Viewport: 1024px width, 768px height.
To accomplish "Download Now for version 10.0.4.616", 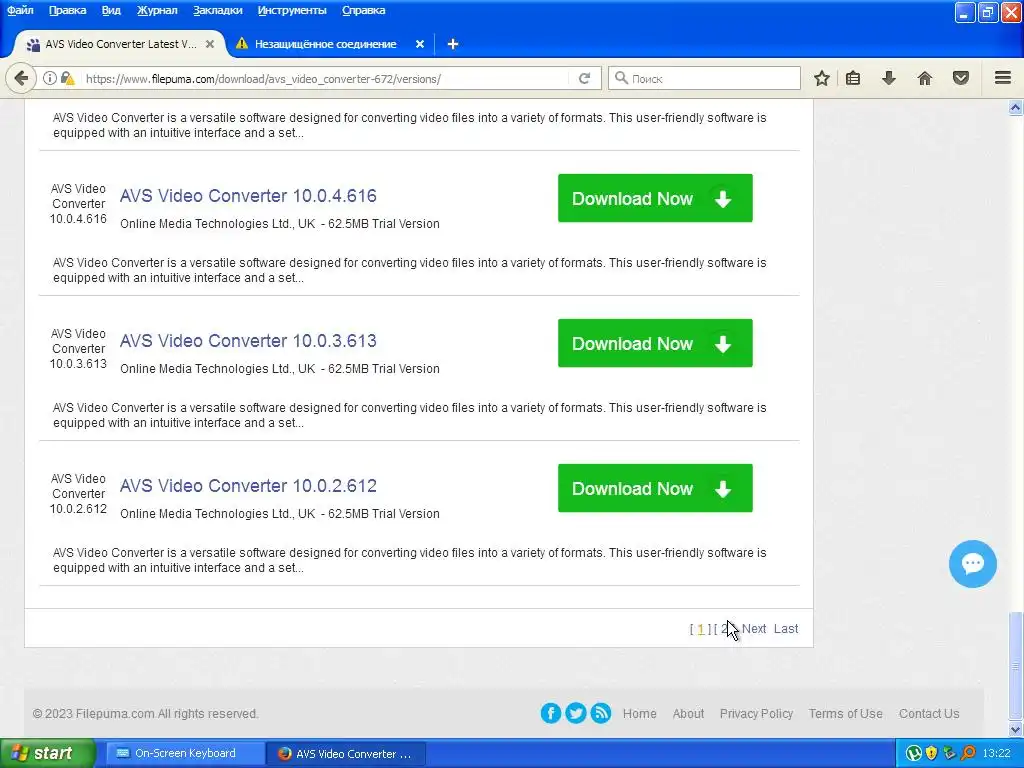I will pyautogui.click(x=655, y=198).
